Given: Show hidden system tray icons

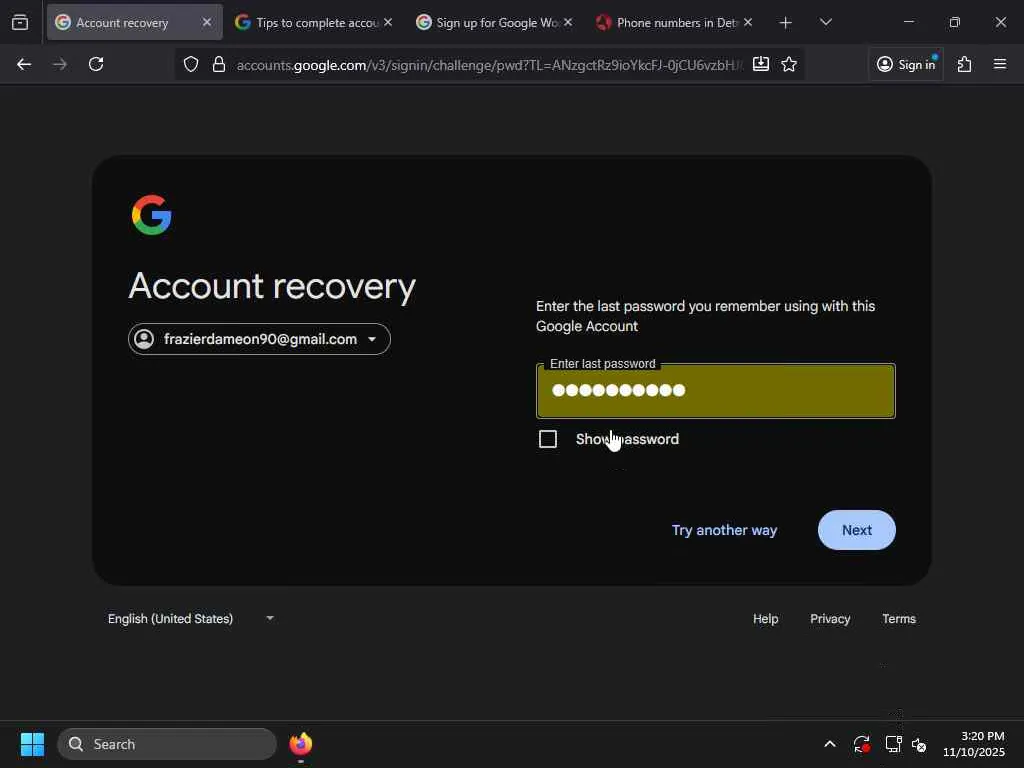Looking at the screenshot, I should pos(830,744).
